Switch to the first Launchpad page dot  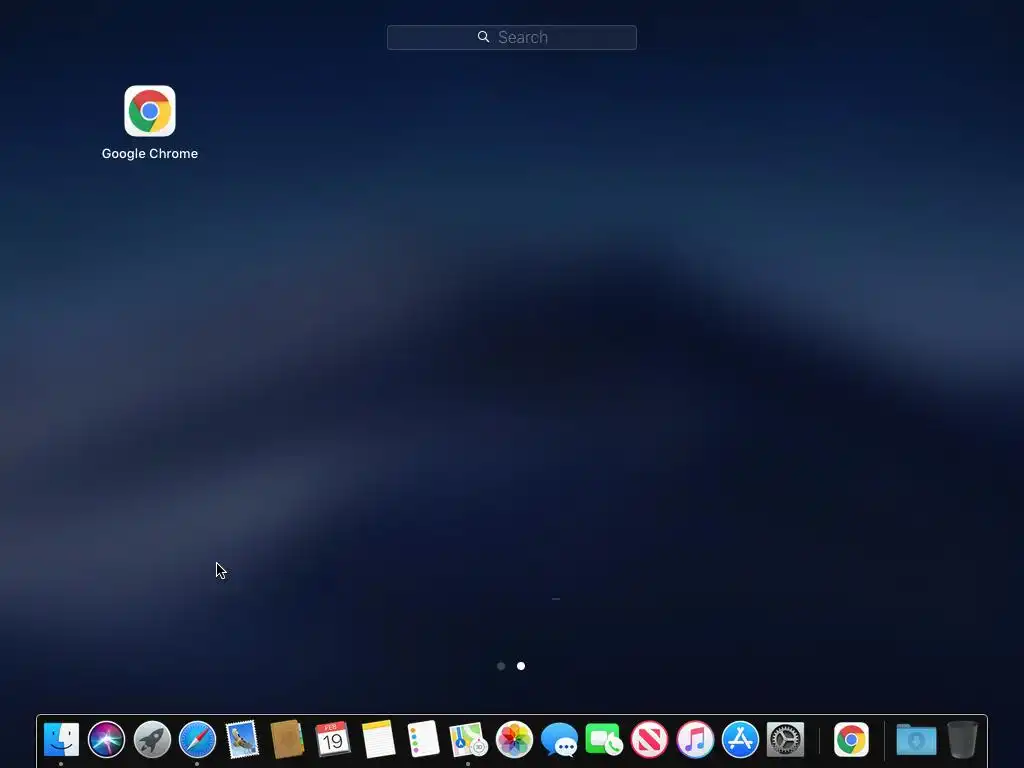(x=501, y=666)
